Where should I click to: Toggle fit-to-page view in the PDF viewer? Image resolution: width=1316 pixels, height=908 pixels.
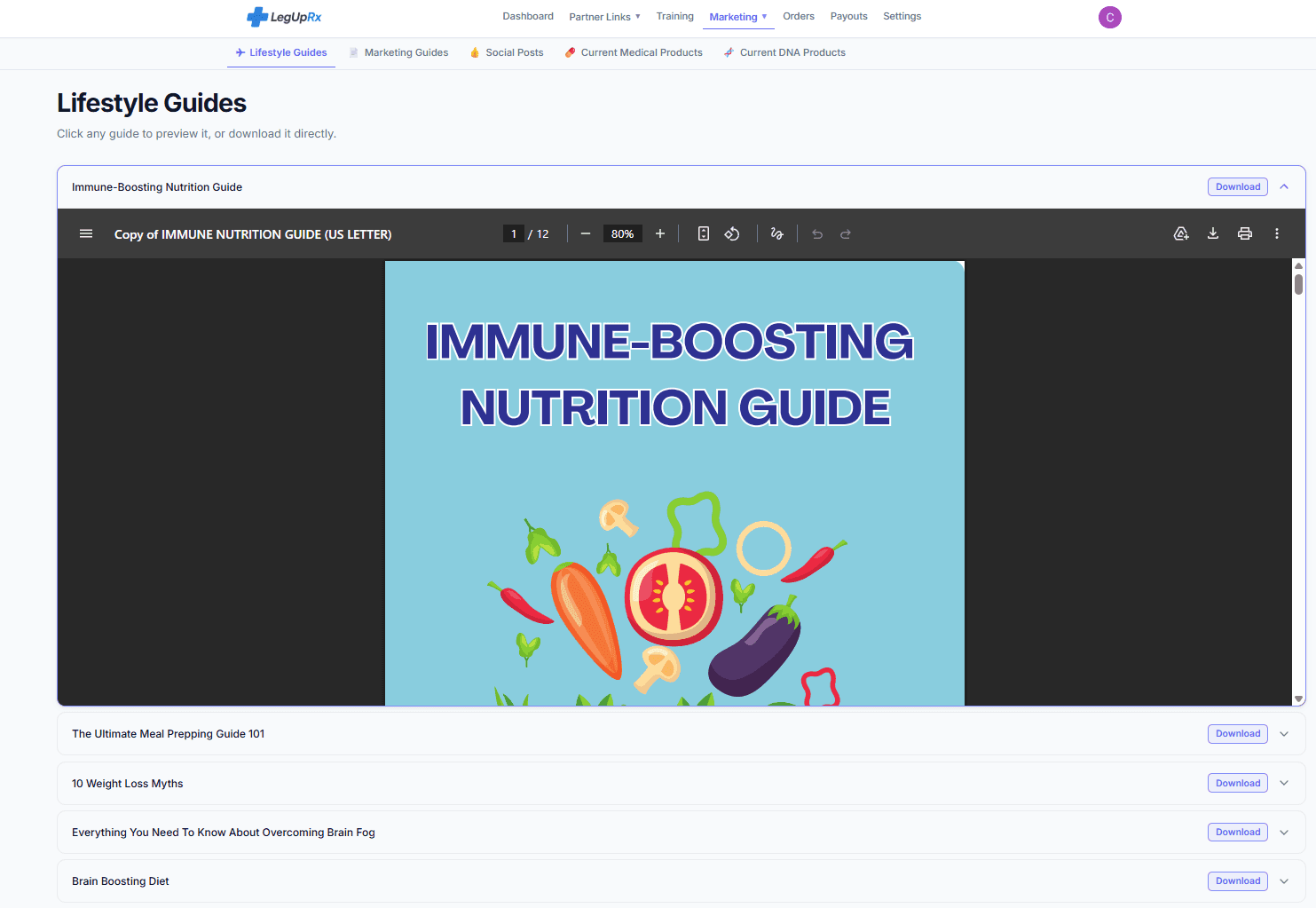(x=703, y=233)
